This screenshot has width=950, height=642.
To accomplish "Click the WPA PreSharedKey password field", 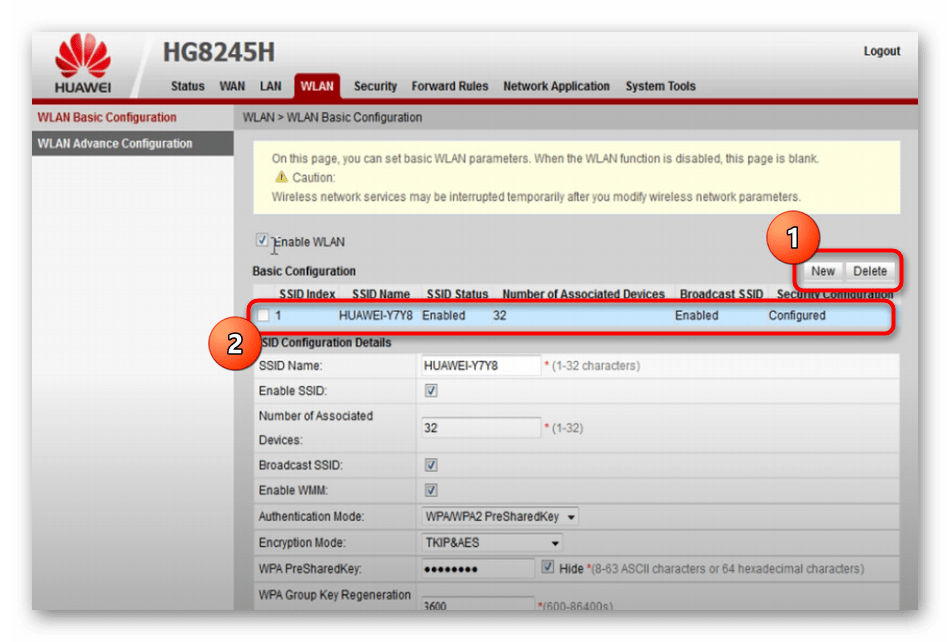I will point(478,568).
